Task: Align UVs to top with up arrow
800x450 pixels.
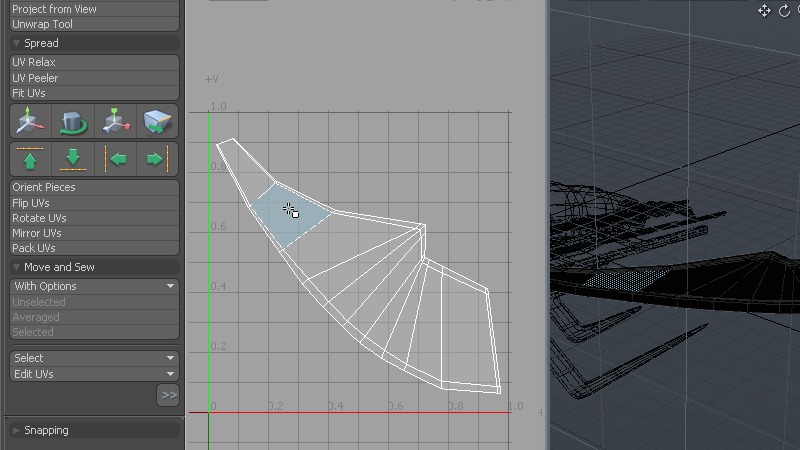Action: tap(30, 159)
